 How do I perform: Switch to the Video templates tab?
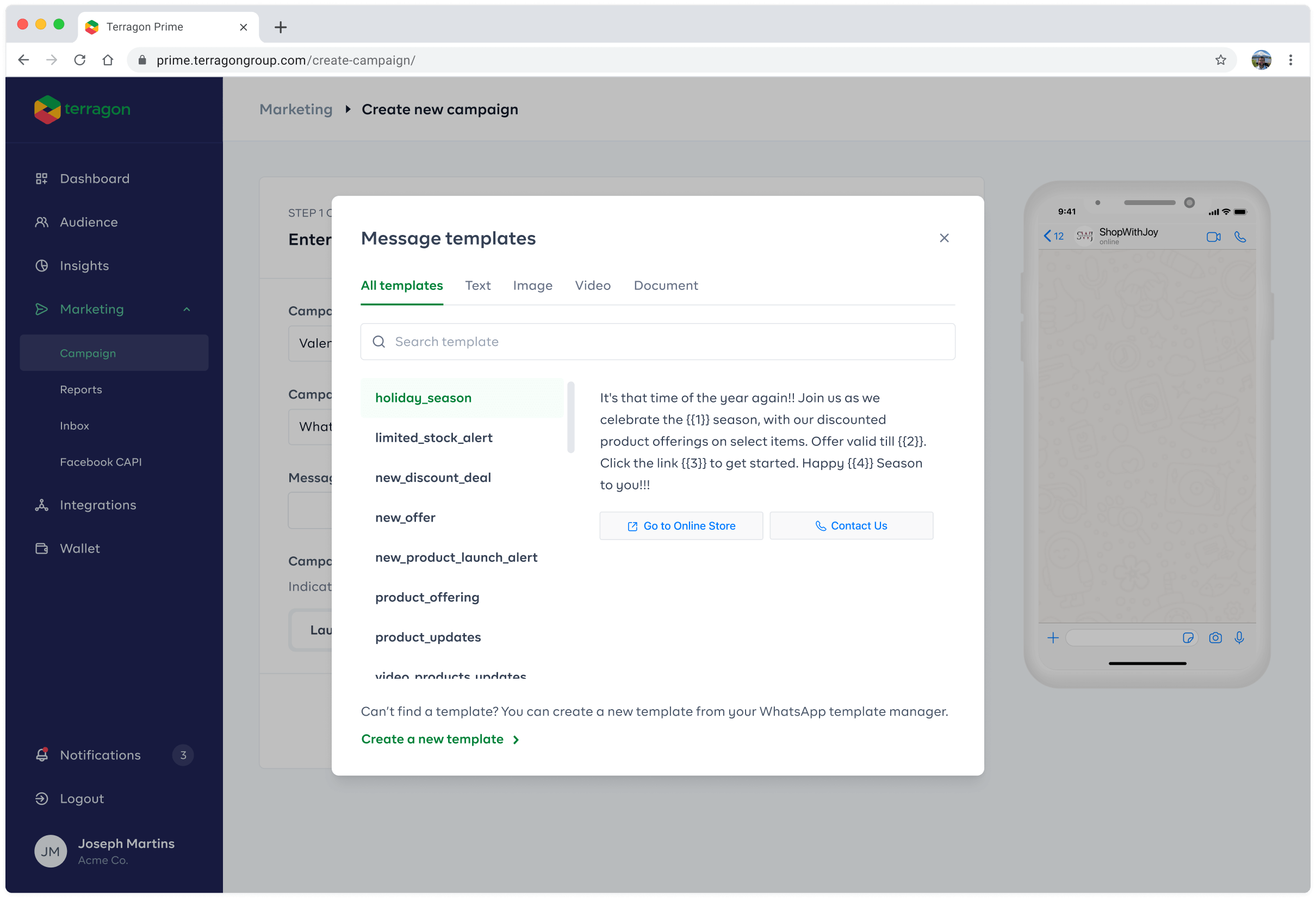pyautogui.click(x=593, y=286)
